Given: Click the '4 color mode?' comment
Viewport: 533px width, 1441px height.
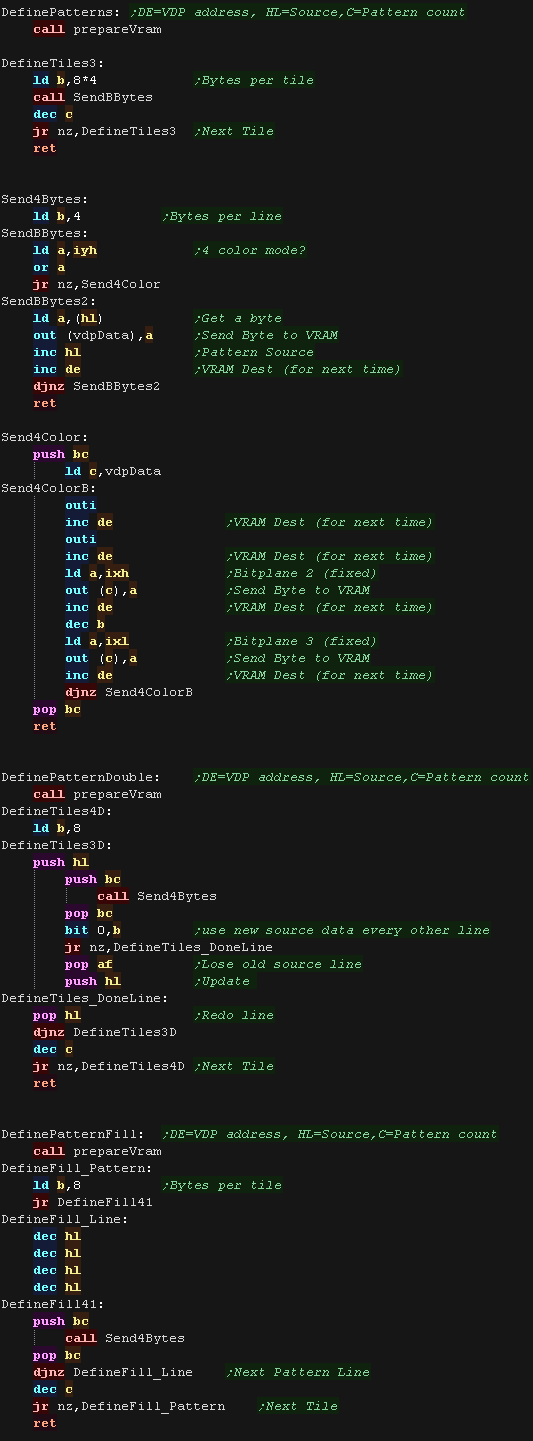Looking at the screenshot, I should click(250, 250).
